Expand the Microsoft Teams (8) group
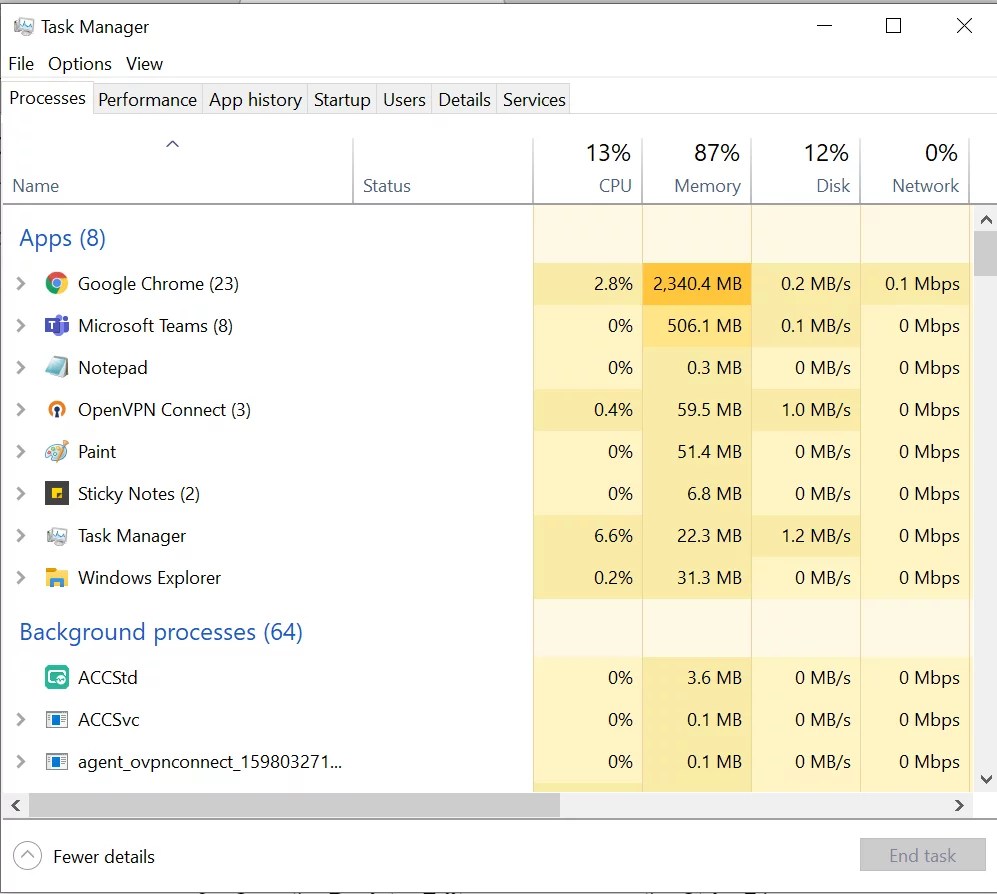Screen dimensions: 997x894 tap(21, 326)
